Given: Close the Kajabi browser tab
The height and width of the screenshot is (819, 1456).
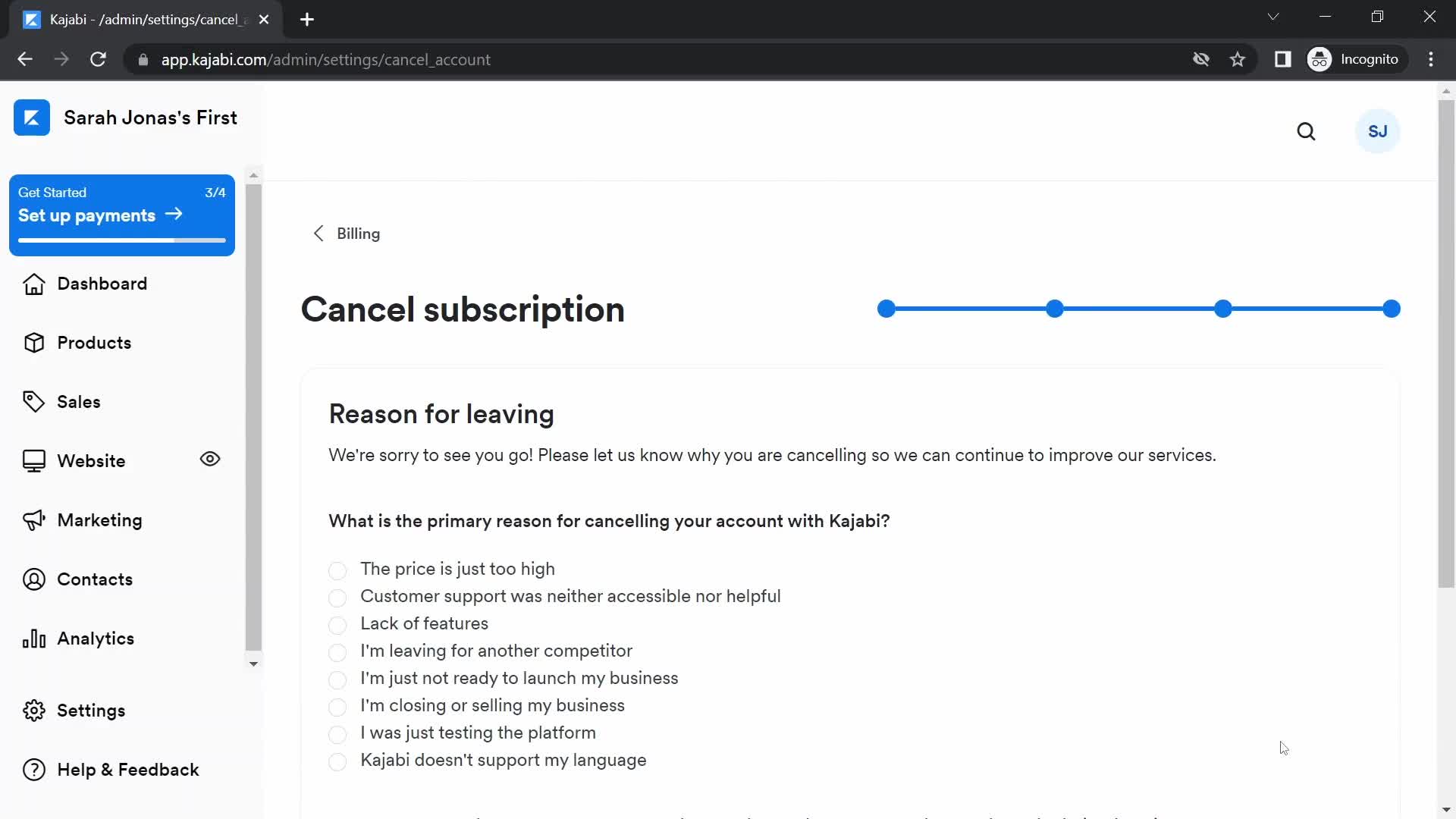Looking at the screenshot, I should (264, 20).
